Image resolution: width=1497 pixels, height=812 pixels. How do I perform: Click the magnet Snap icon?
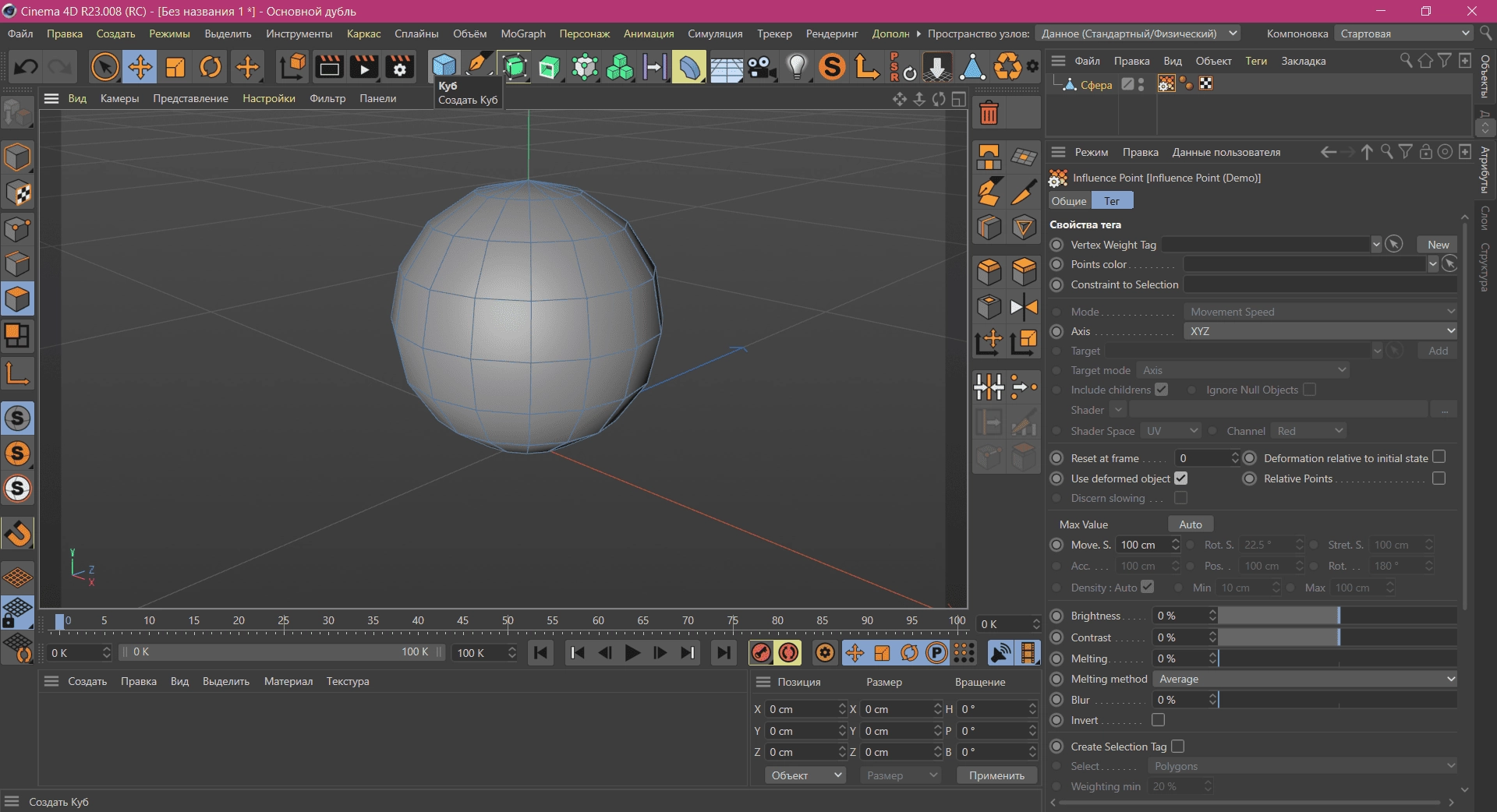(17, 534)
